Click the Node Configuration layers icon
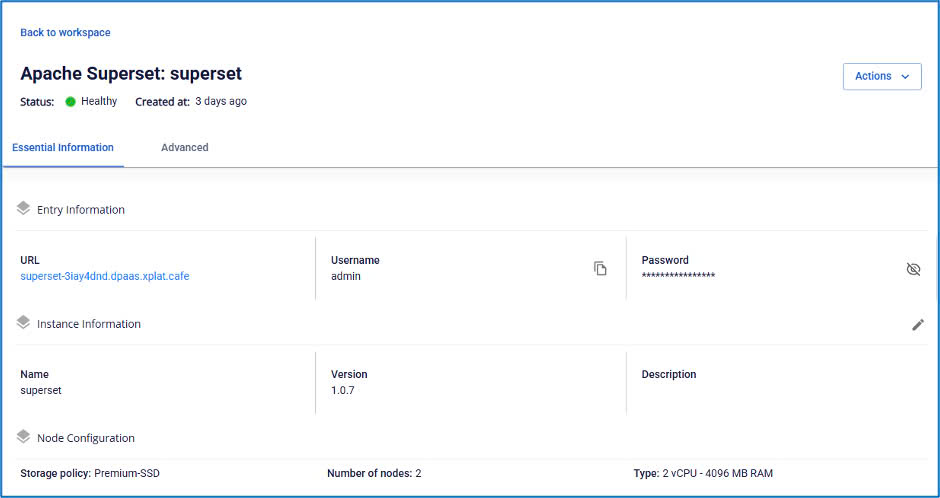 (23, 437)
